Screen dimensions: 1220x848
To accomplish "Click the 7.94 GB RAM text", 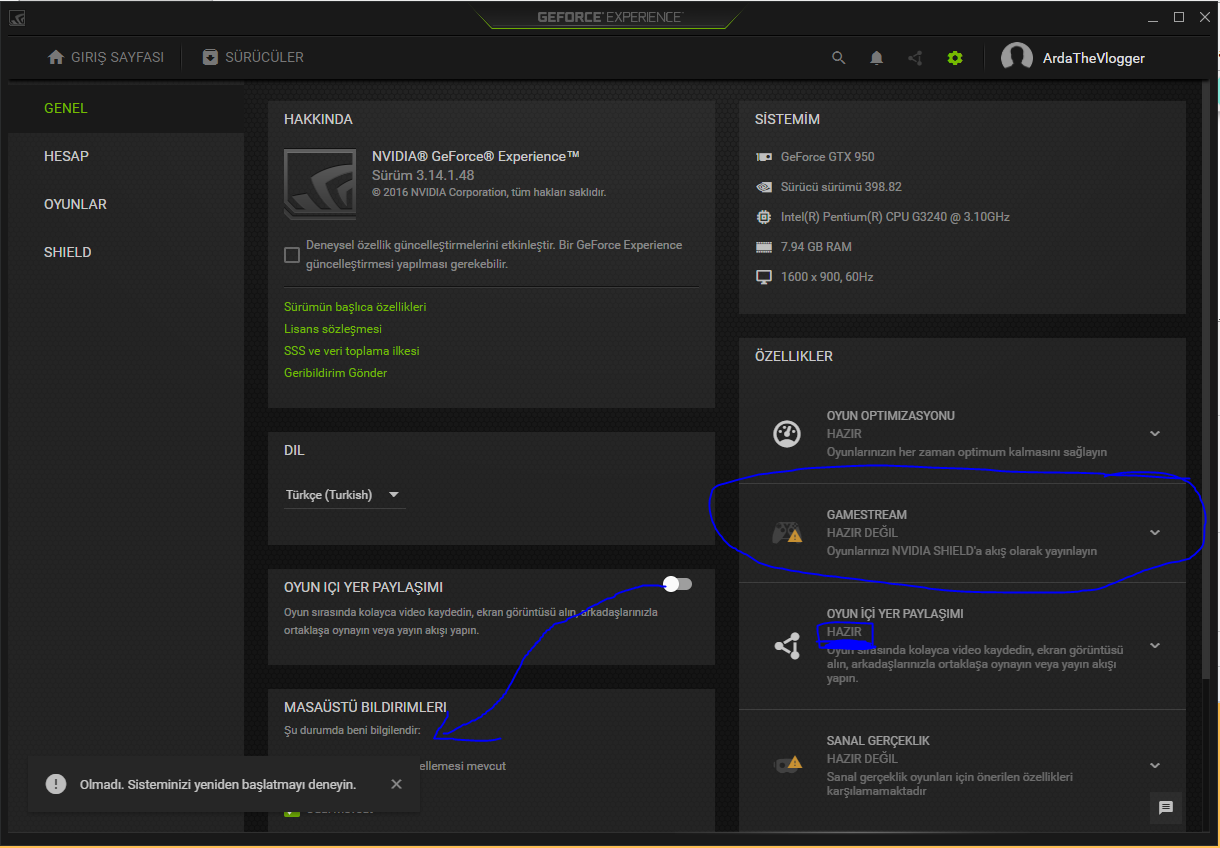I will pyautogui.click(x=816, y=247).
